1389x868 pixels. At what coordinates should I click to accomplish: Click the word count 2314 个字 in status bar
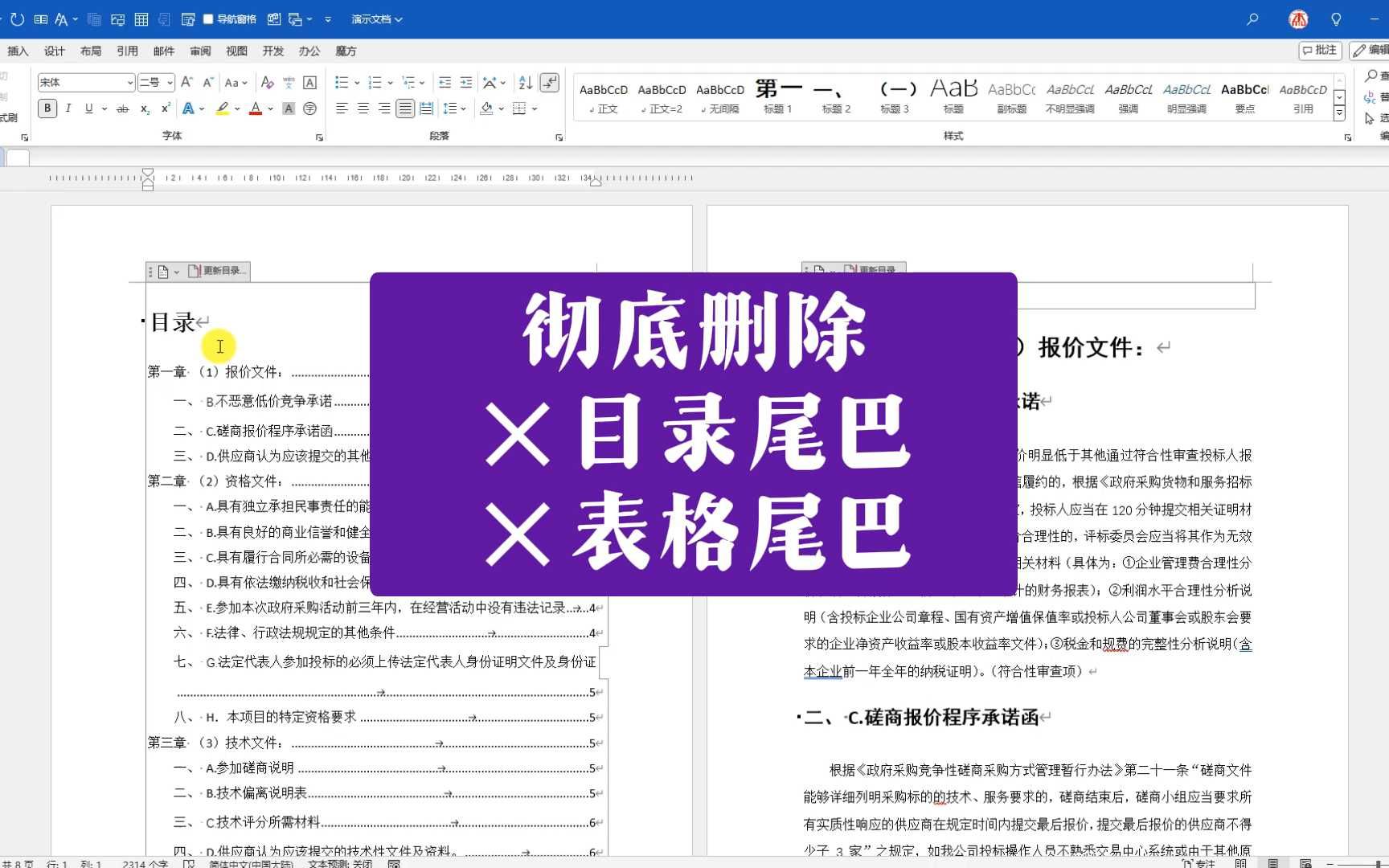tap(145, 863)
